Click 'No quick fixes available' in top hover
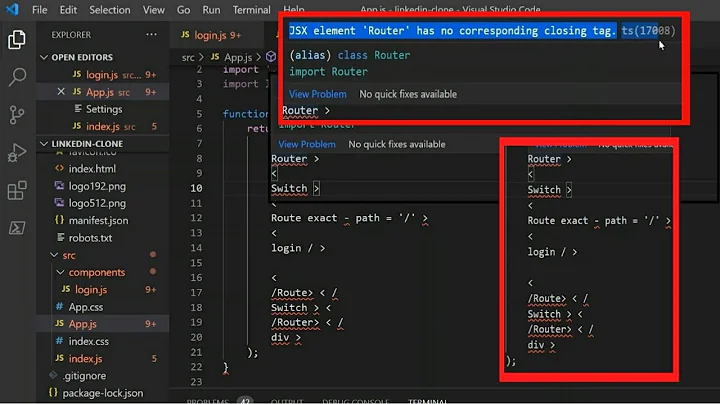Viewport: 720px width, 404px height. [x=408, y=94]
